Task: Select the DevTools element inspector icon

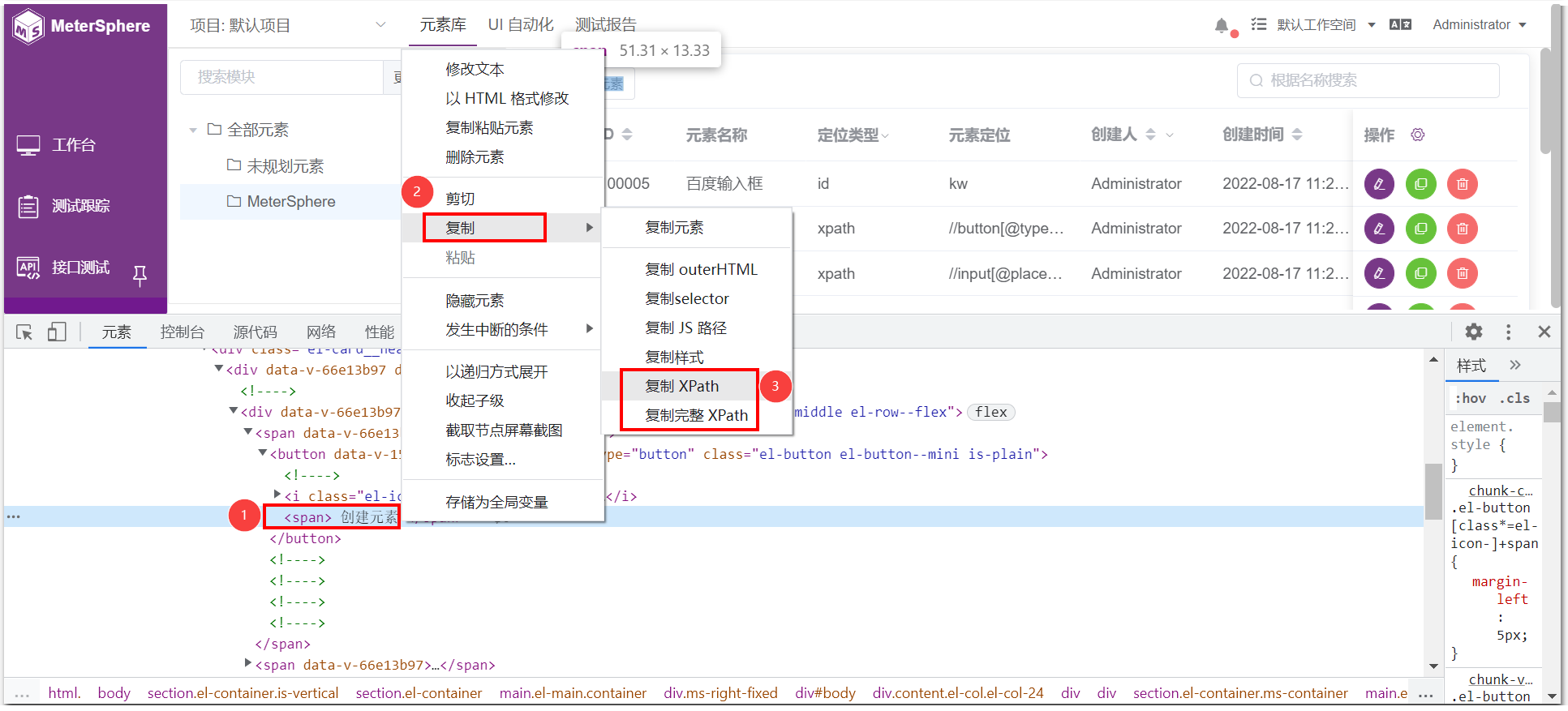Action: (24, 332)
